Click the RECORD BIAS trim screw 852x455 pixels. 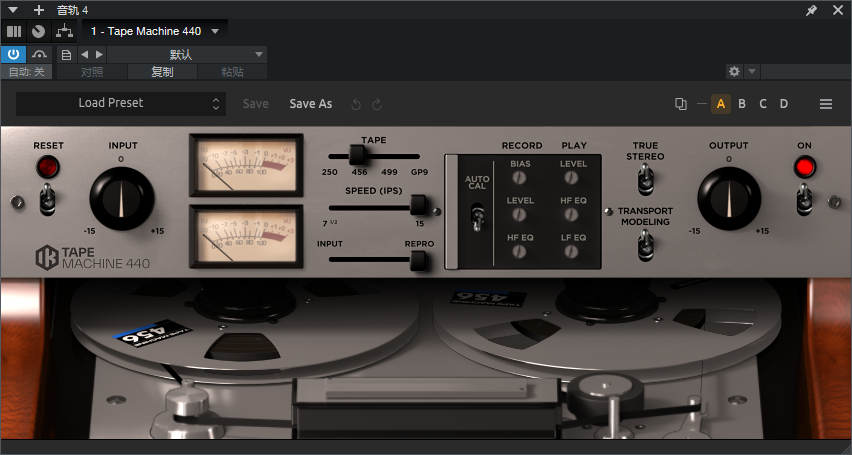pos(520,178)
